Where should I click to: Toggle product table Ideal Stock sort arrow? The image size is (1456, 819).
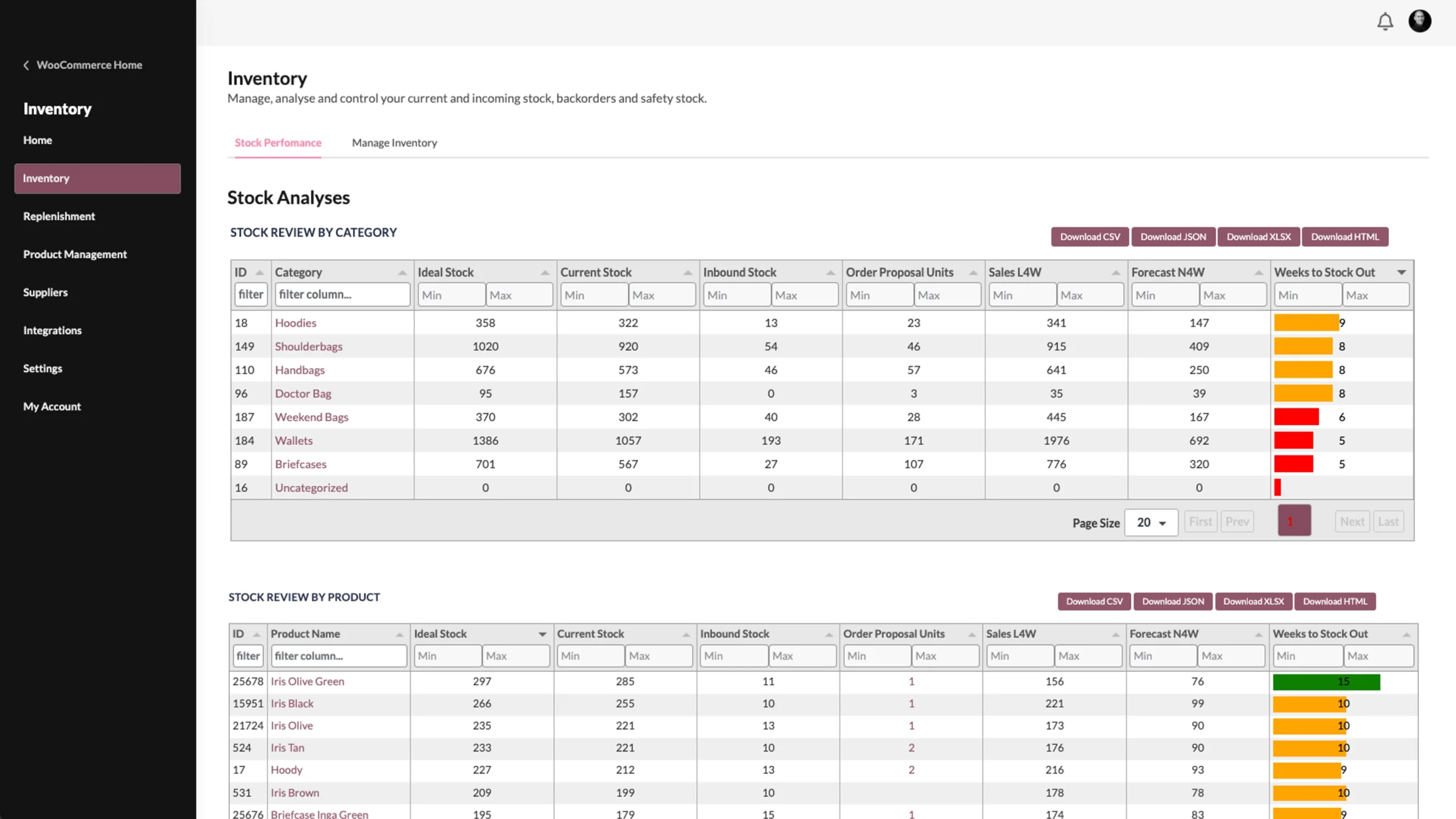coord(543,634)
